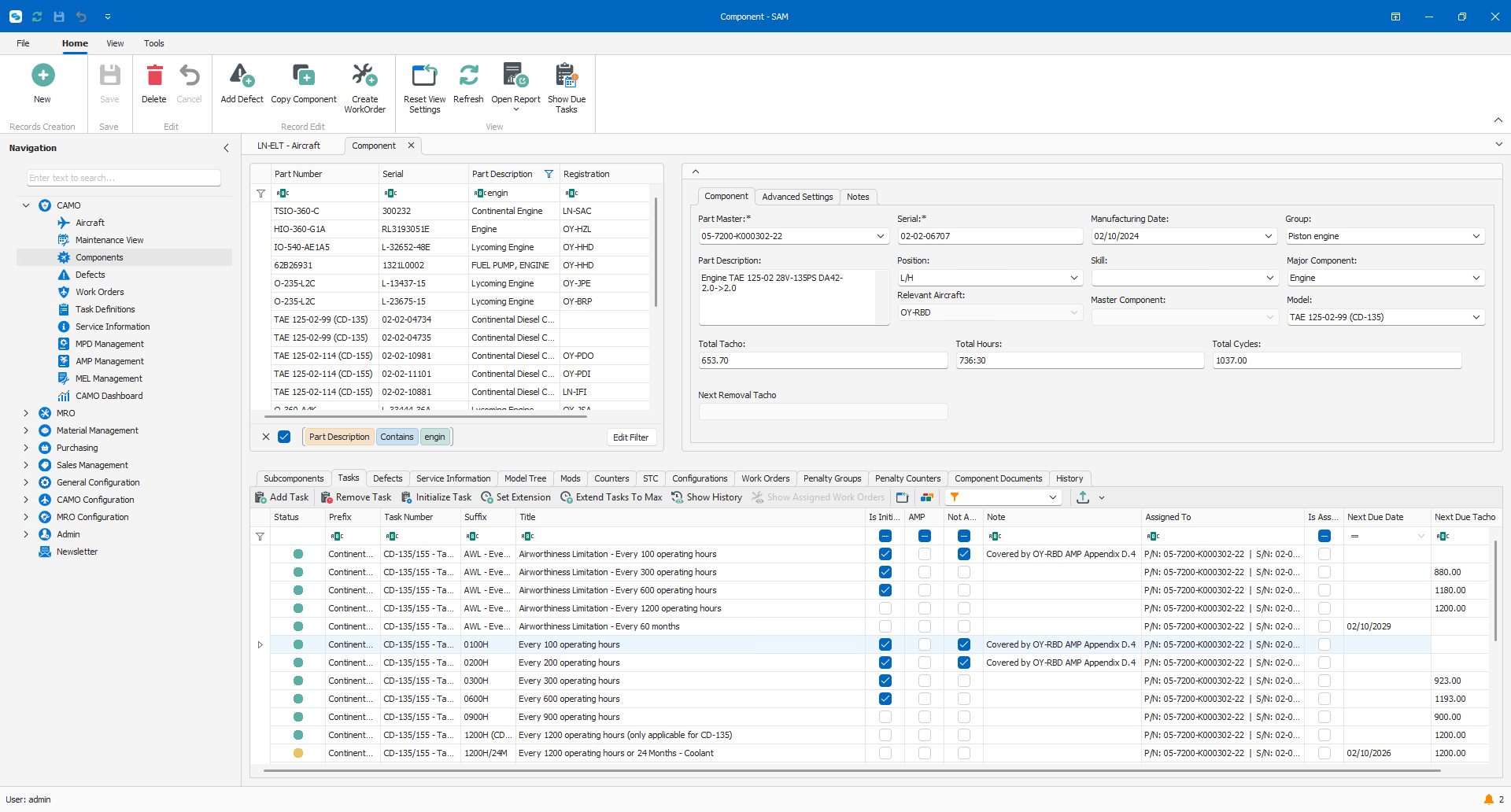
Task: Click the Part Description column filter icon
Action: (x=549, y=174)
